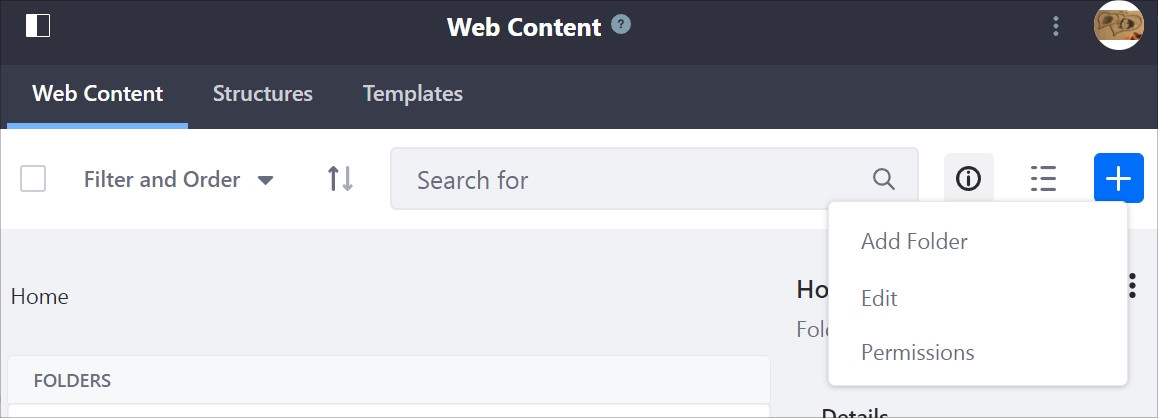Toggle the product menu sidebar icon
The image size is (1158, 418).
pyautogui.click(x=38, y=26)
